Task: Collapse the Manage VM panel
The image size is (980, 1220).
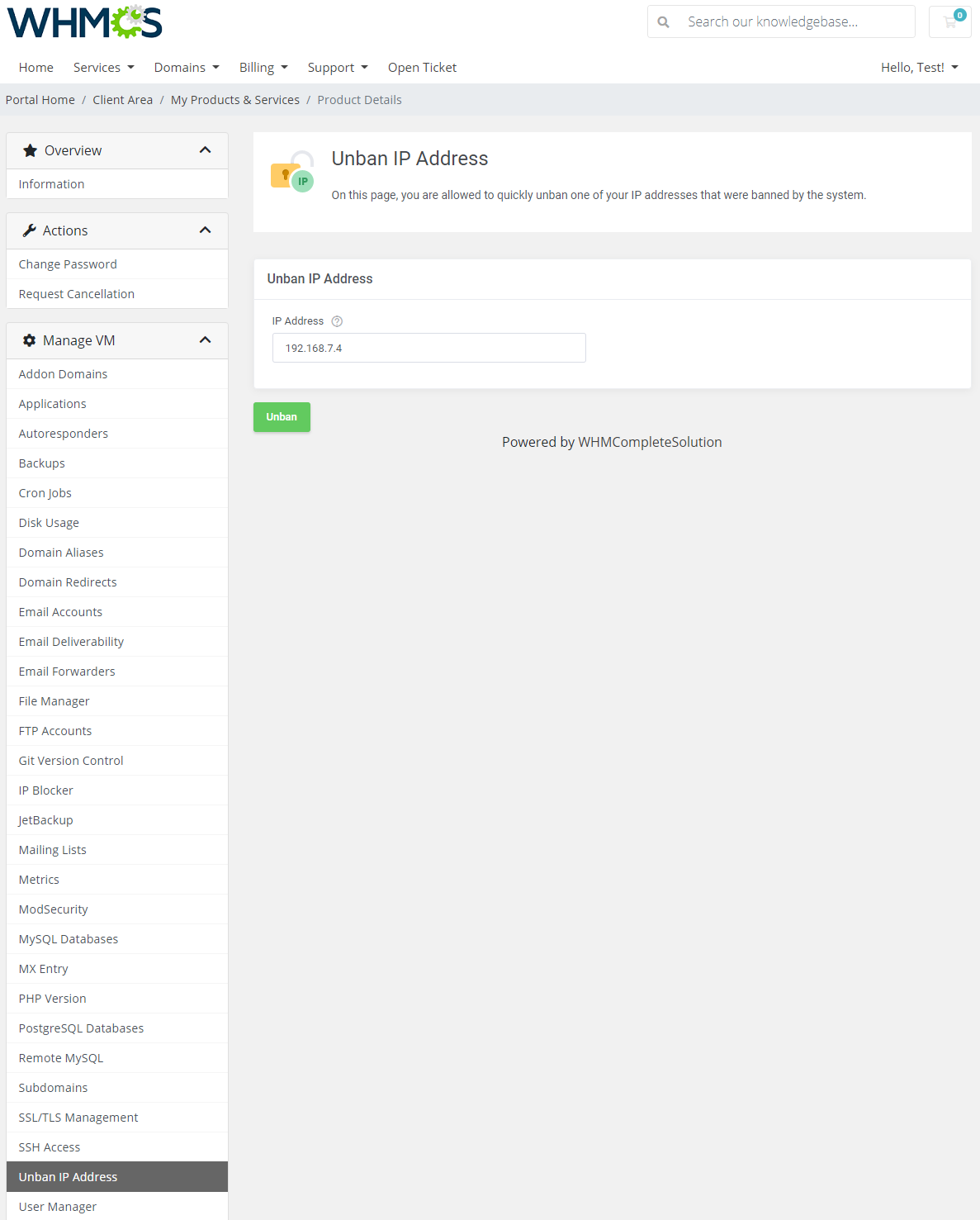Action: click(x=205, y=339)
